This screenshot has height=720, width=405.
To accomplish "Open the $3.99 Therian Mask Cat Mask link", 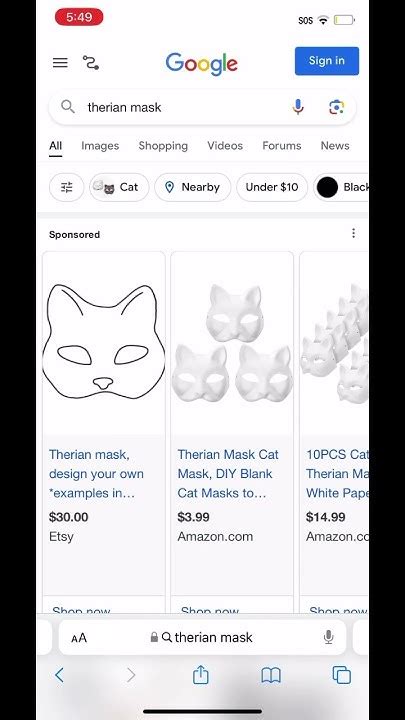I will tap(228, 473).
